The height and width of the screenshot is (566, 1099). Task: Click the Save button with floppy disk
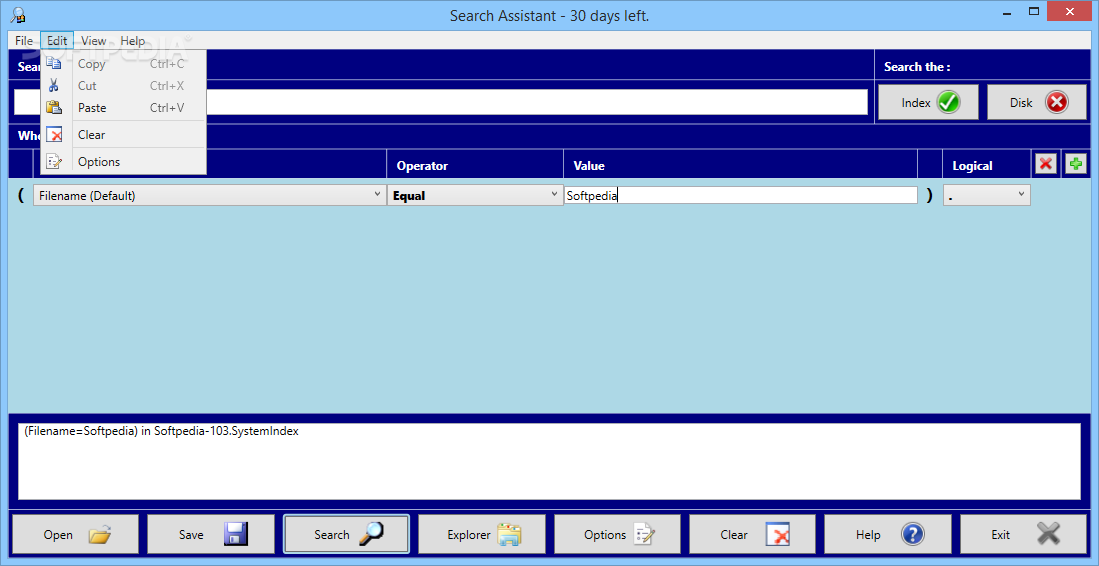[211, 534]
